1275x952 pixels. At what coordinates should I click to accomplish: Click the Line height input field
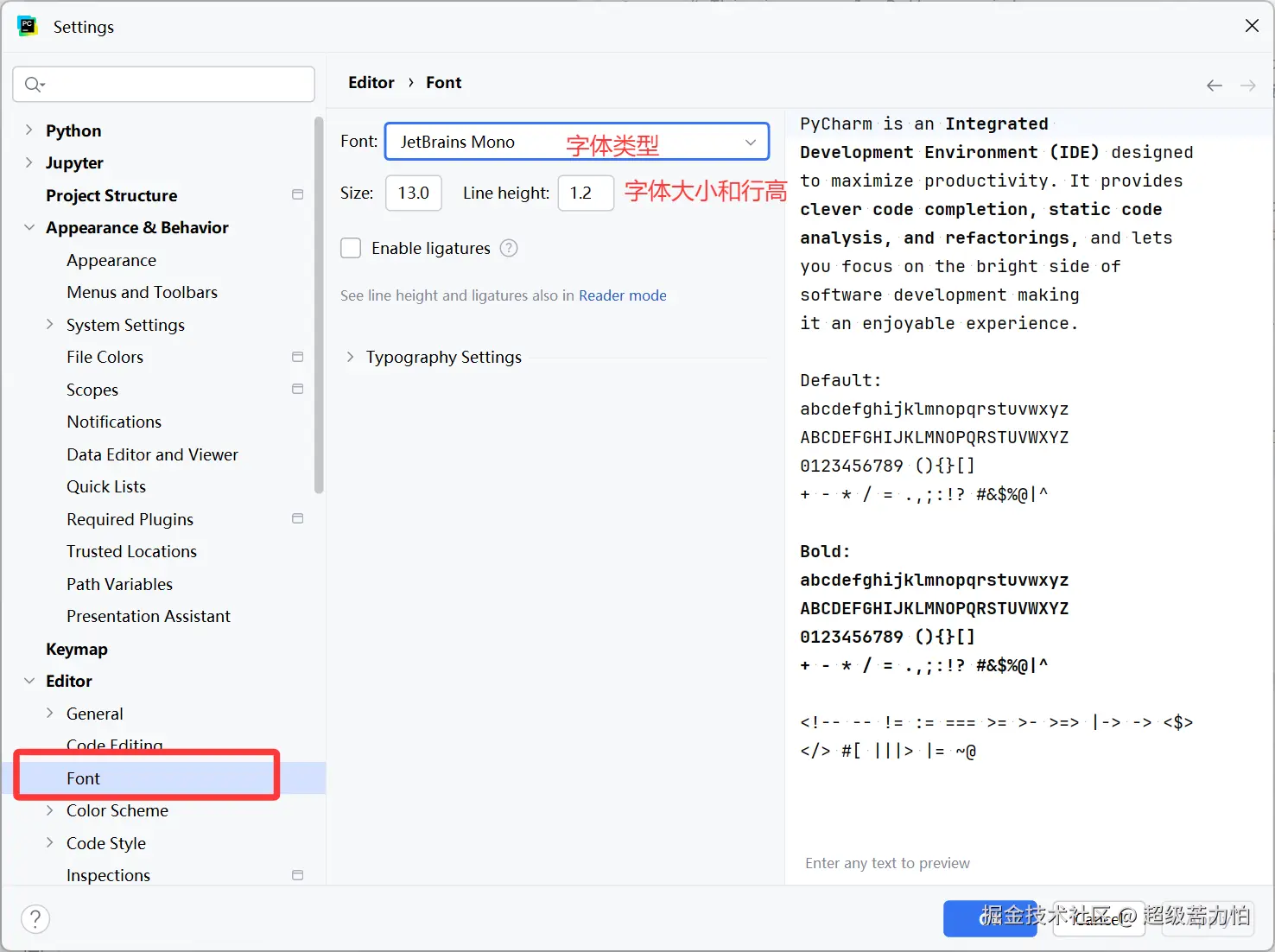(x=586, y=193)
